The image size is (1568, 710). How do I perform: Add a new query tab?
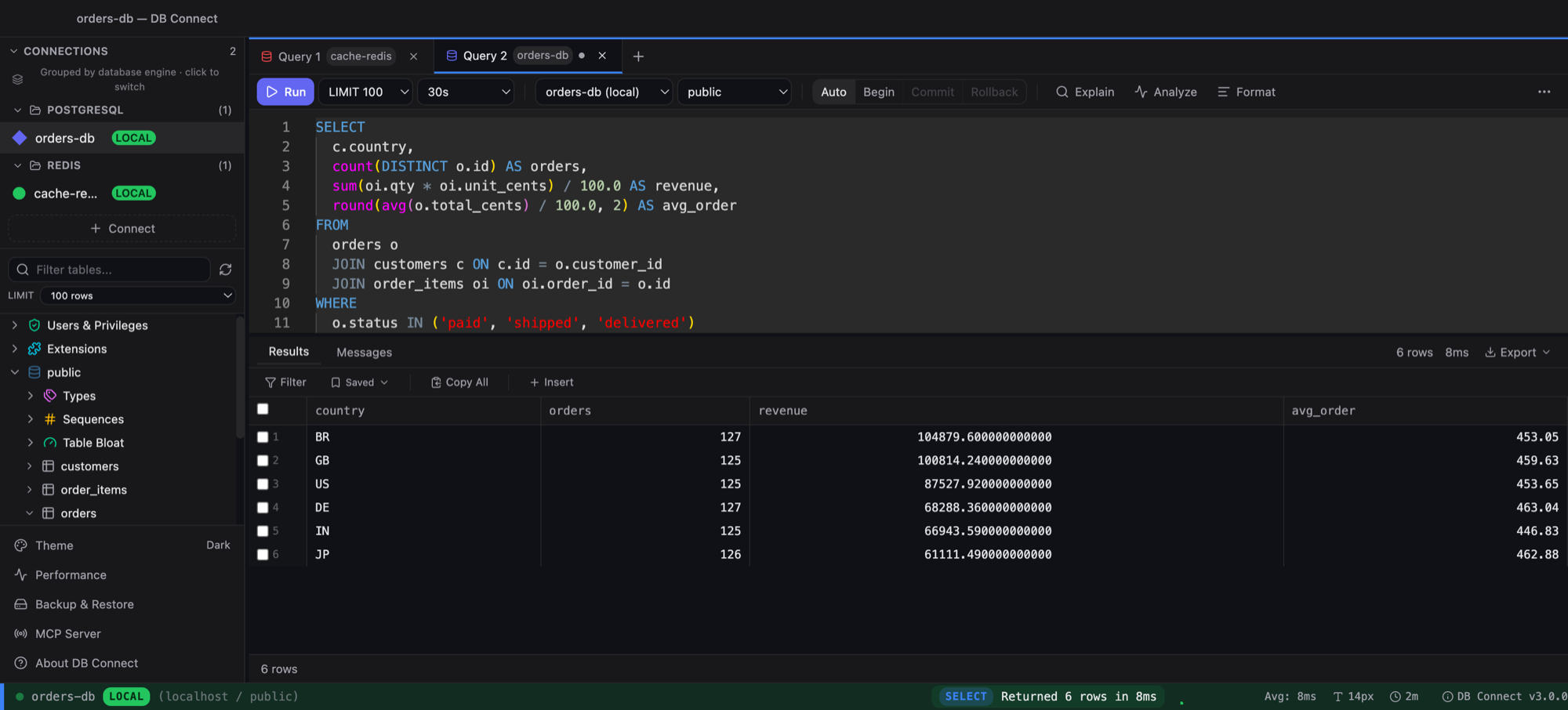(638, 56)
